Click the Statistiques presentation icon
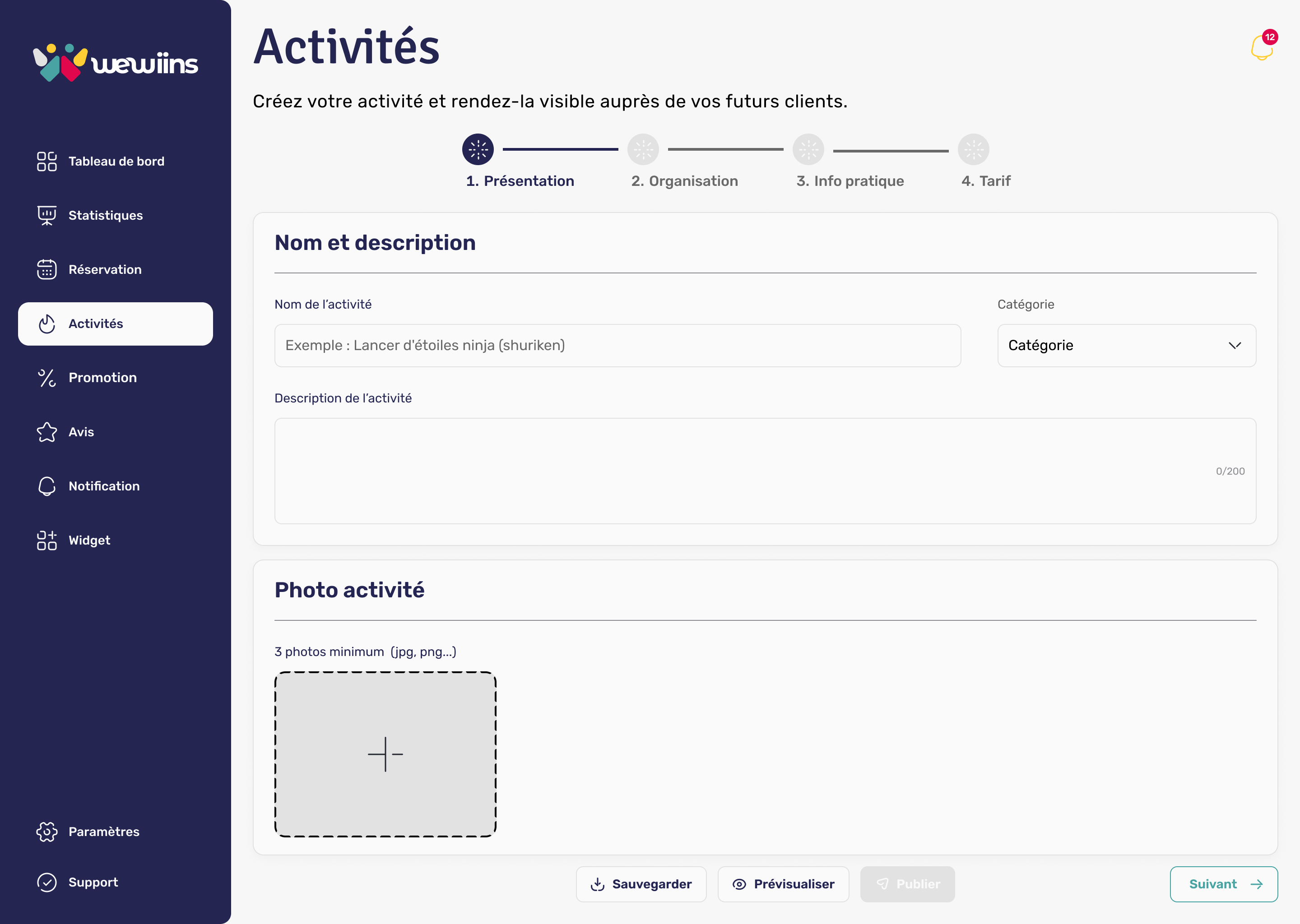Screen dimensions: 1300x924 (x=46, y=216)
